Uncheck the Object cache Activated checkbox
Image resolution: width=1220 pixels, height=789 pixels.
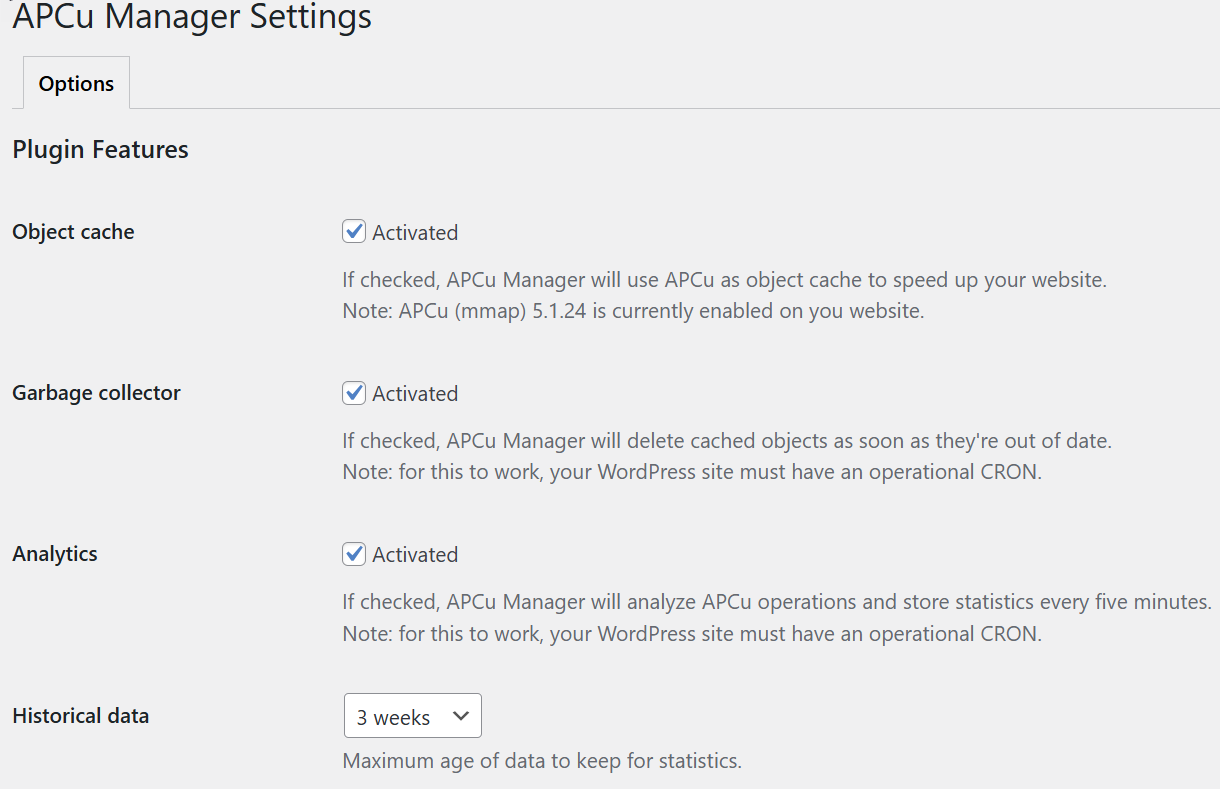(x=354, y=232)
